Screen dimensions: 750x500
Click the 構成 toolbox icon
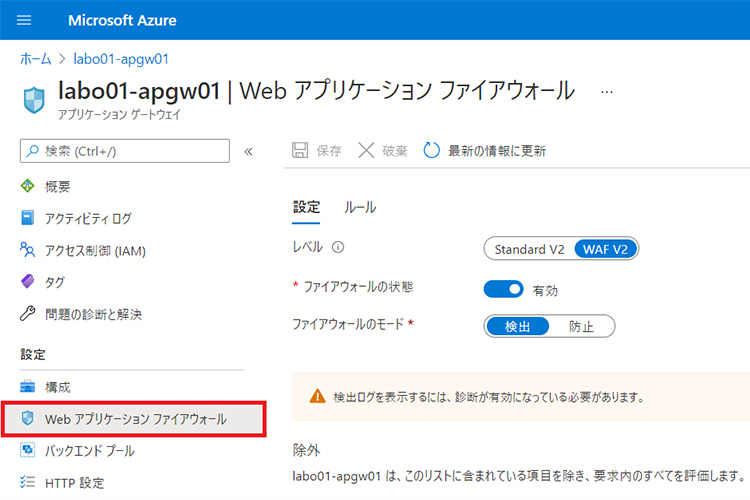click(x=27, y=386)
